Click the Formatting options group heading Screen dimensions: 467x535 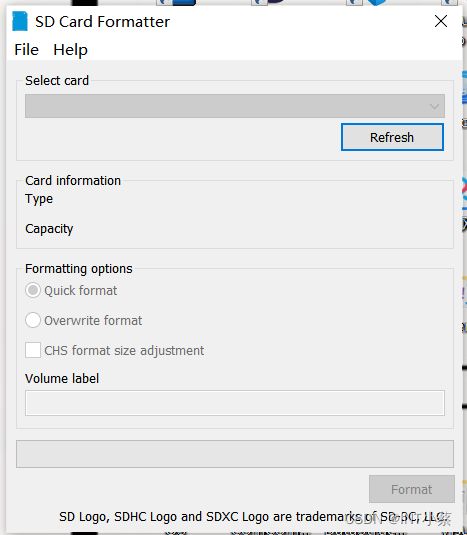tap(79, 269)
